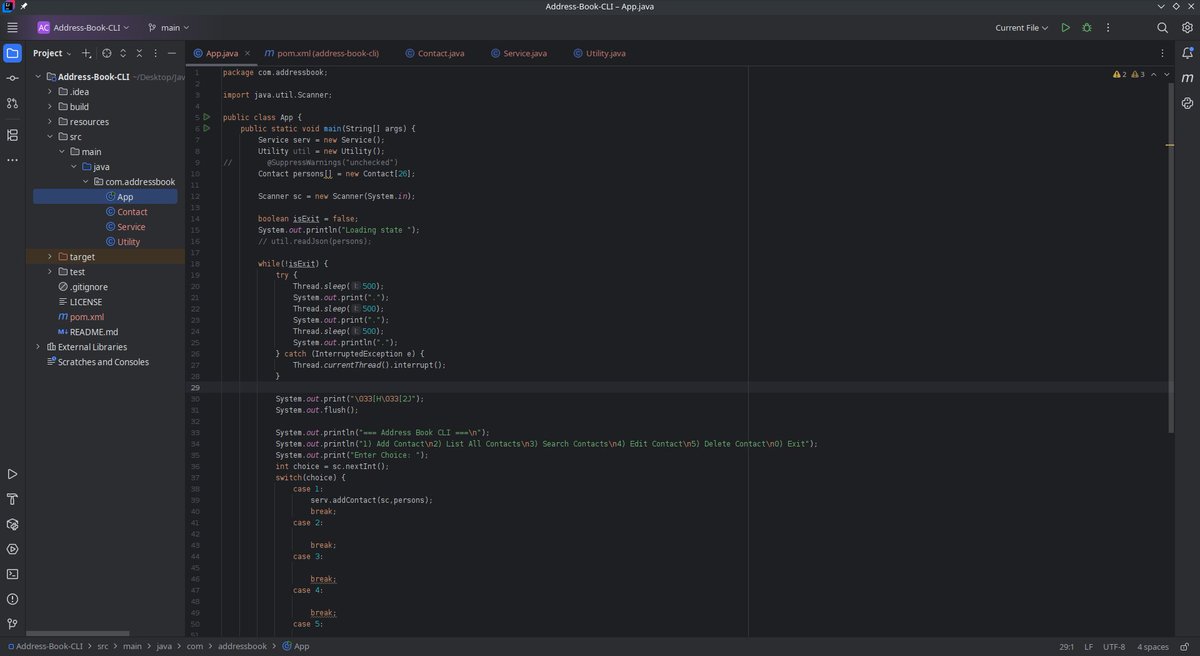The height and width of the screenshot is (656, 1200).
Task: Open Project panel options menu
Action: [155, 53]
